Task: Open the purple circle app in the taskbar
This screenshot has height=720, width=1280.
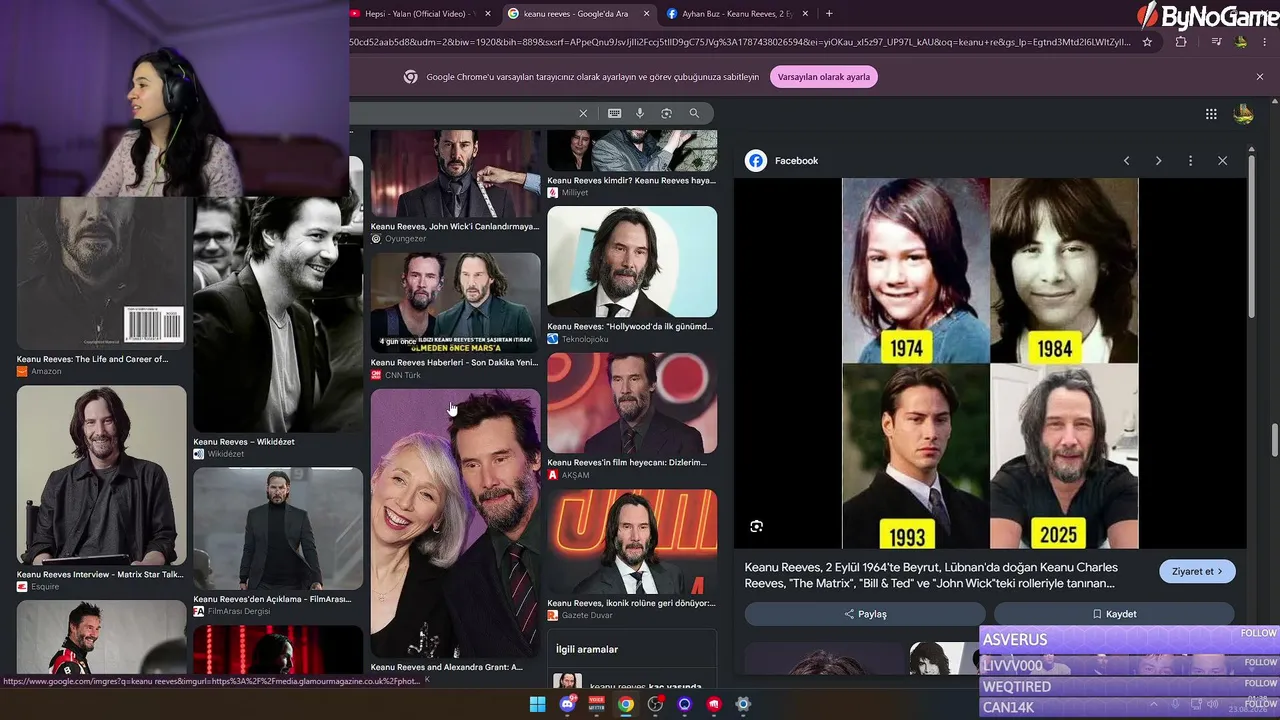Action: 684,704
